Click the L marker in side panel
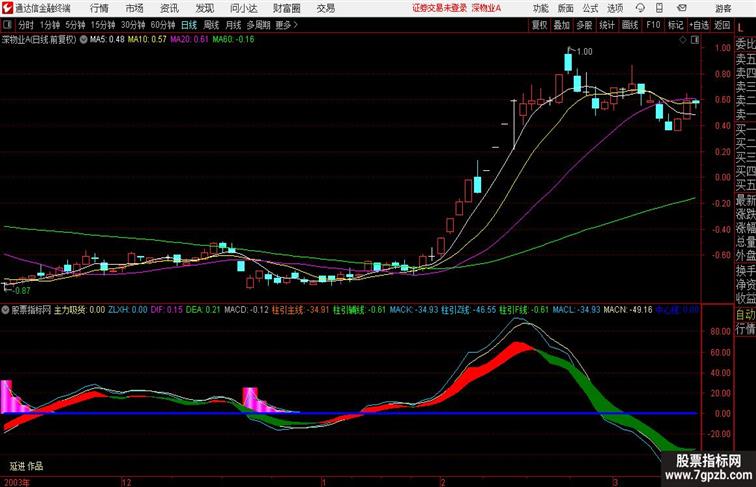Viewport: 756px width, 487px height. coord(741,28)
